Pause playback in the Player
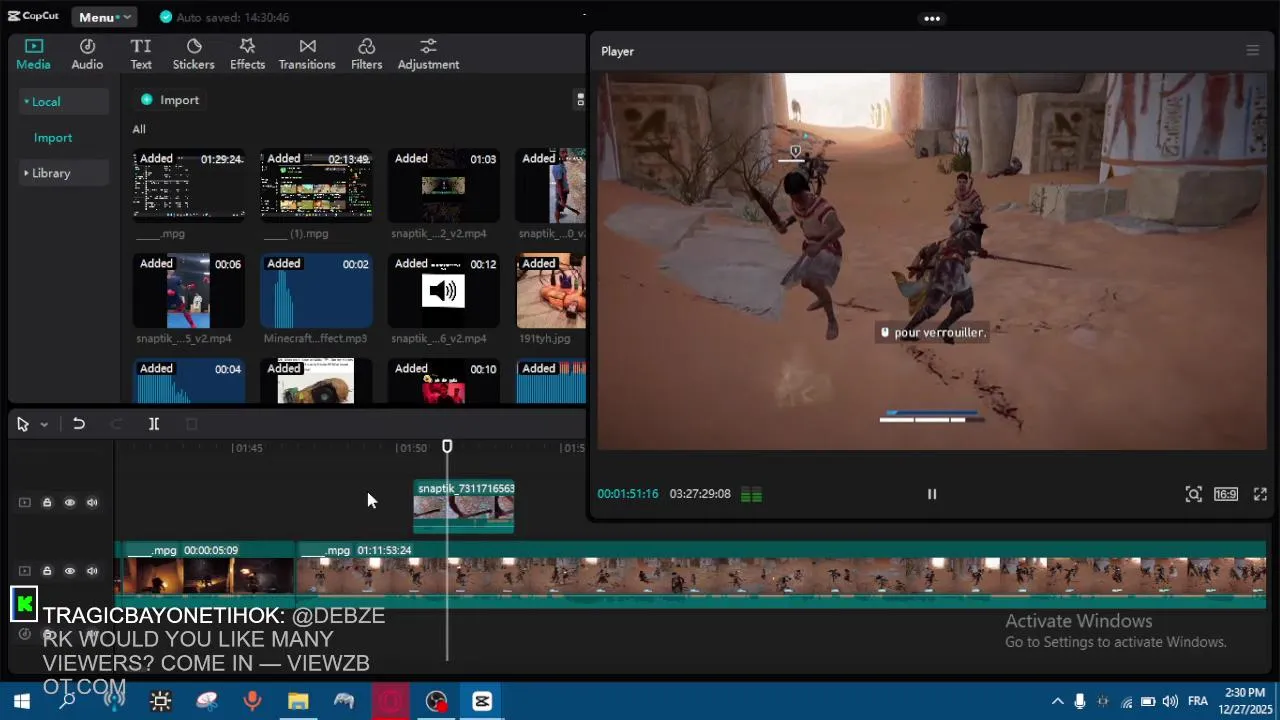The height and width of the screenshot is (720, 1280). coord(932,494)
